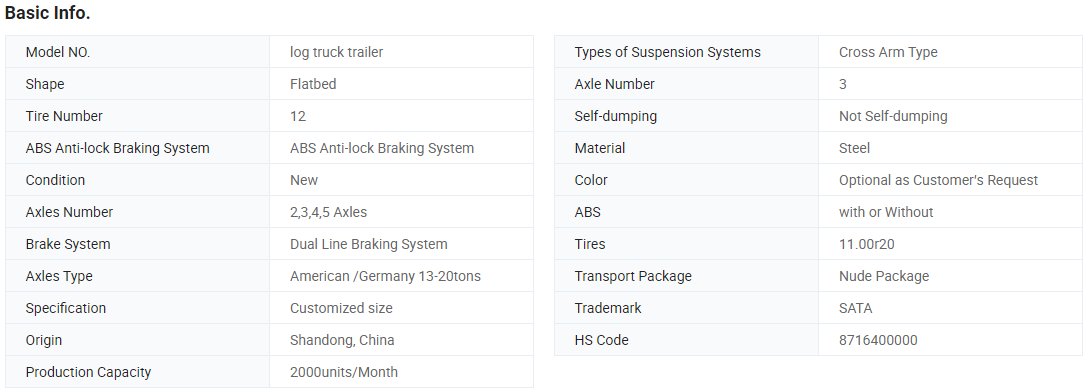
Task: Click the Basic Info. heading
Action: click(47, 13)
